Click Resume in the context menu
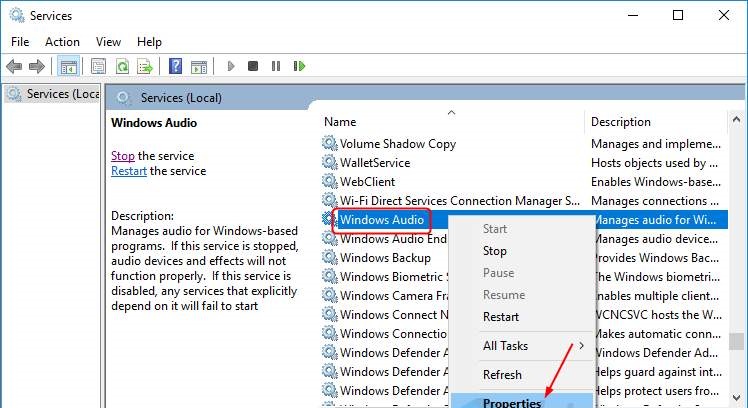 (x=504, y=295)
